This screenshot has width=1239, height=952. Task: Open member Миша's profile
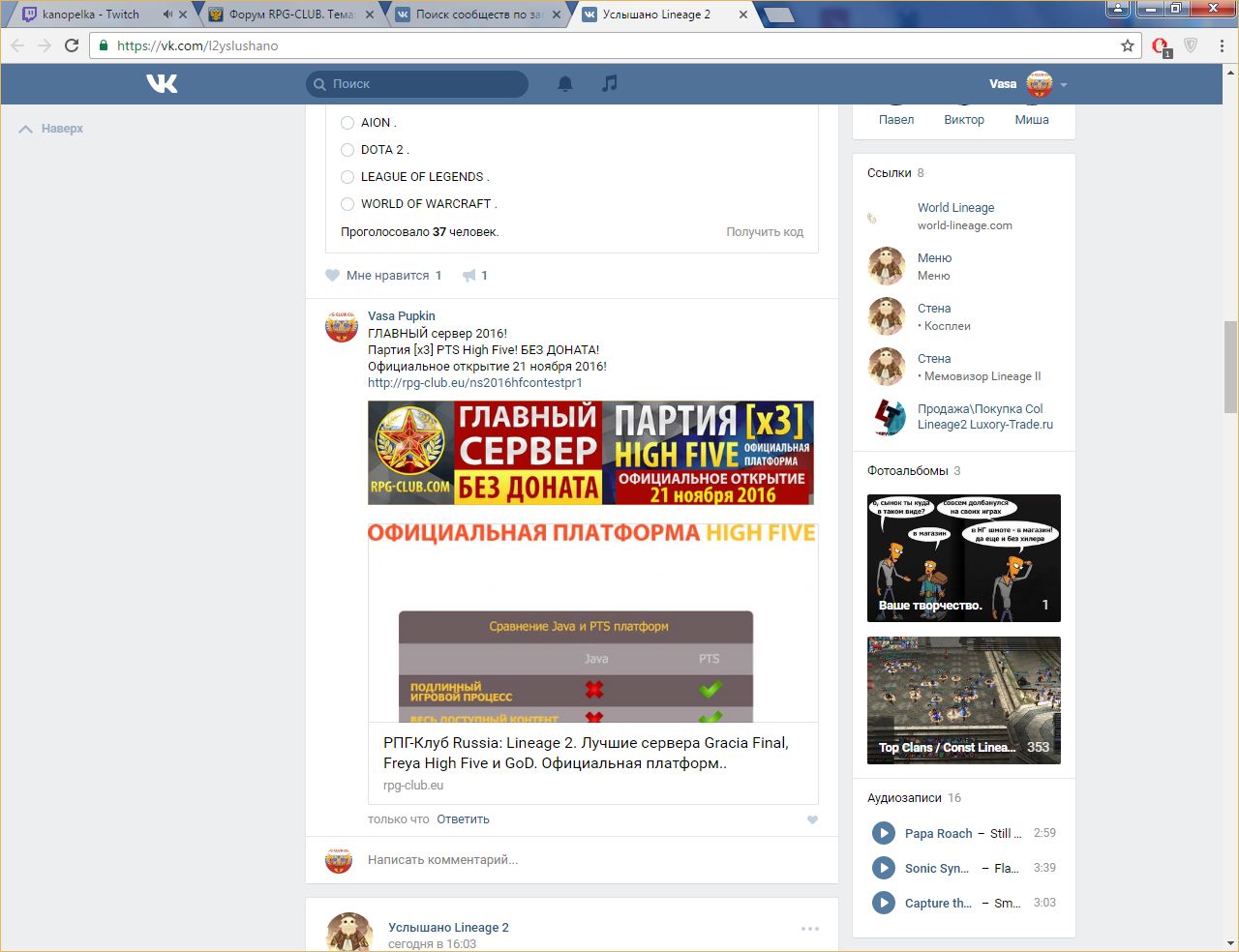(x=1032, y=120)
